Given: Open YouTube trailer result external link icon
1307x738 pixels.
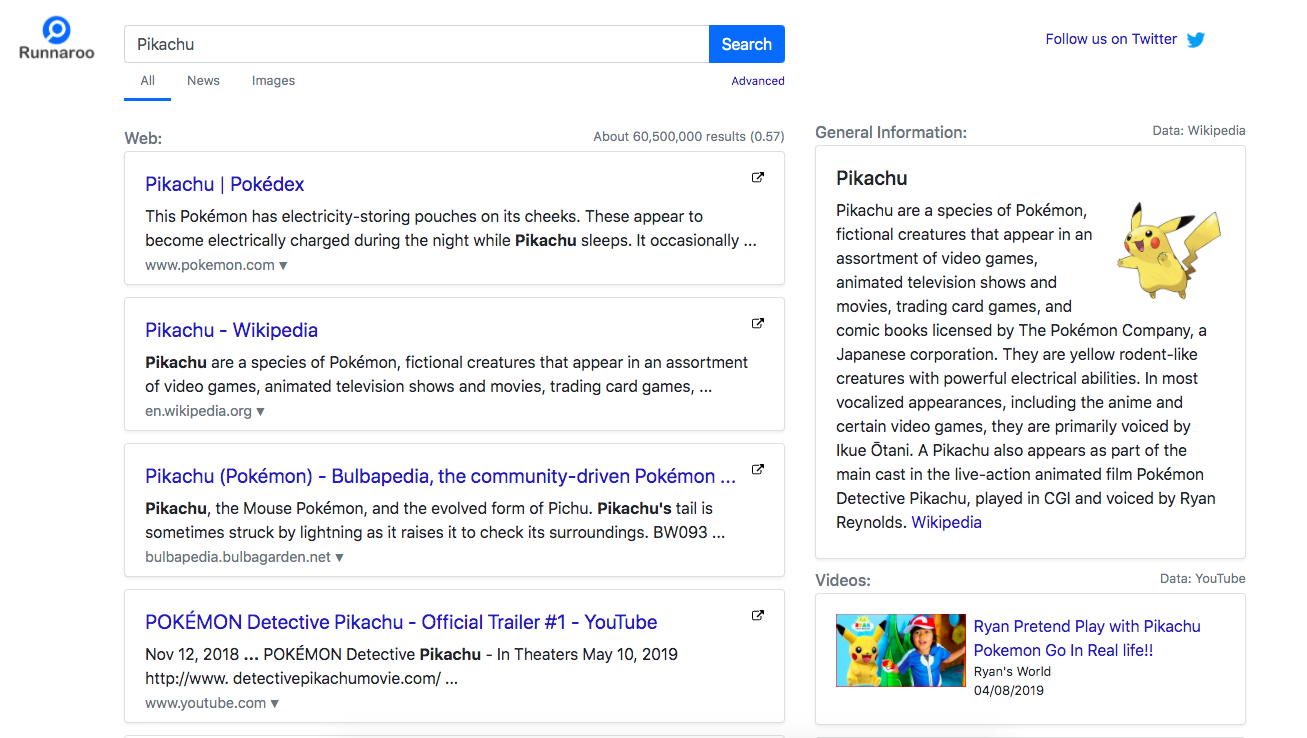Looking at the screenshot, I should pos(758,616).
